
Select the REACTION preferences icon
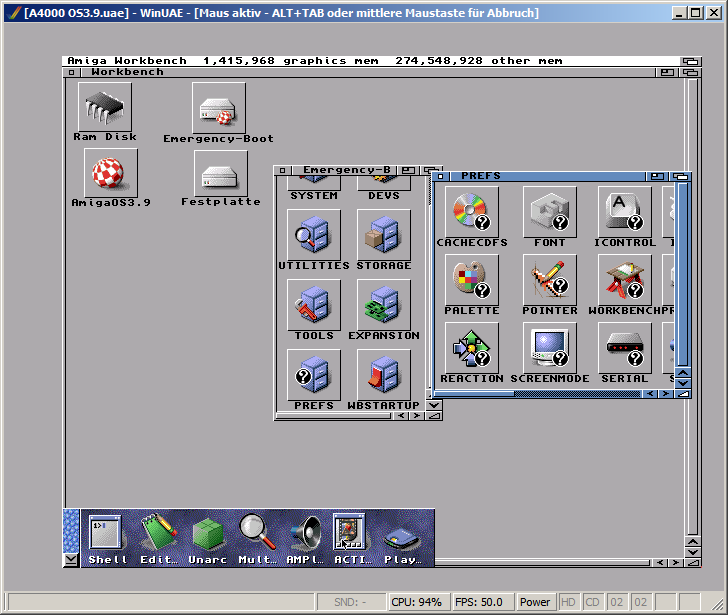coord(472,348)
